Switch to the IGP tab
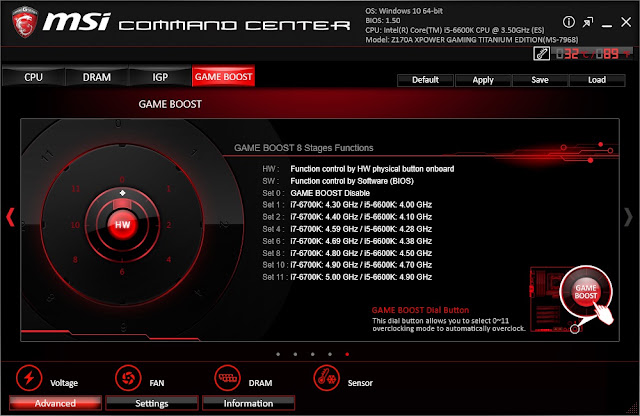The height and width of the screenshot is (416, 640). (x=160, y=77)
